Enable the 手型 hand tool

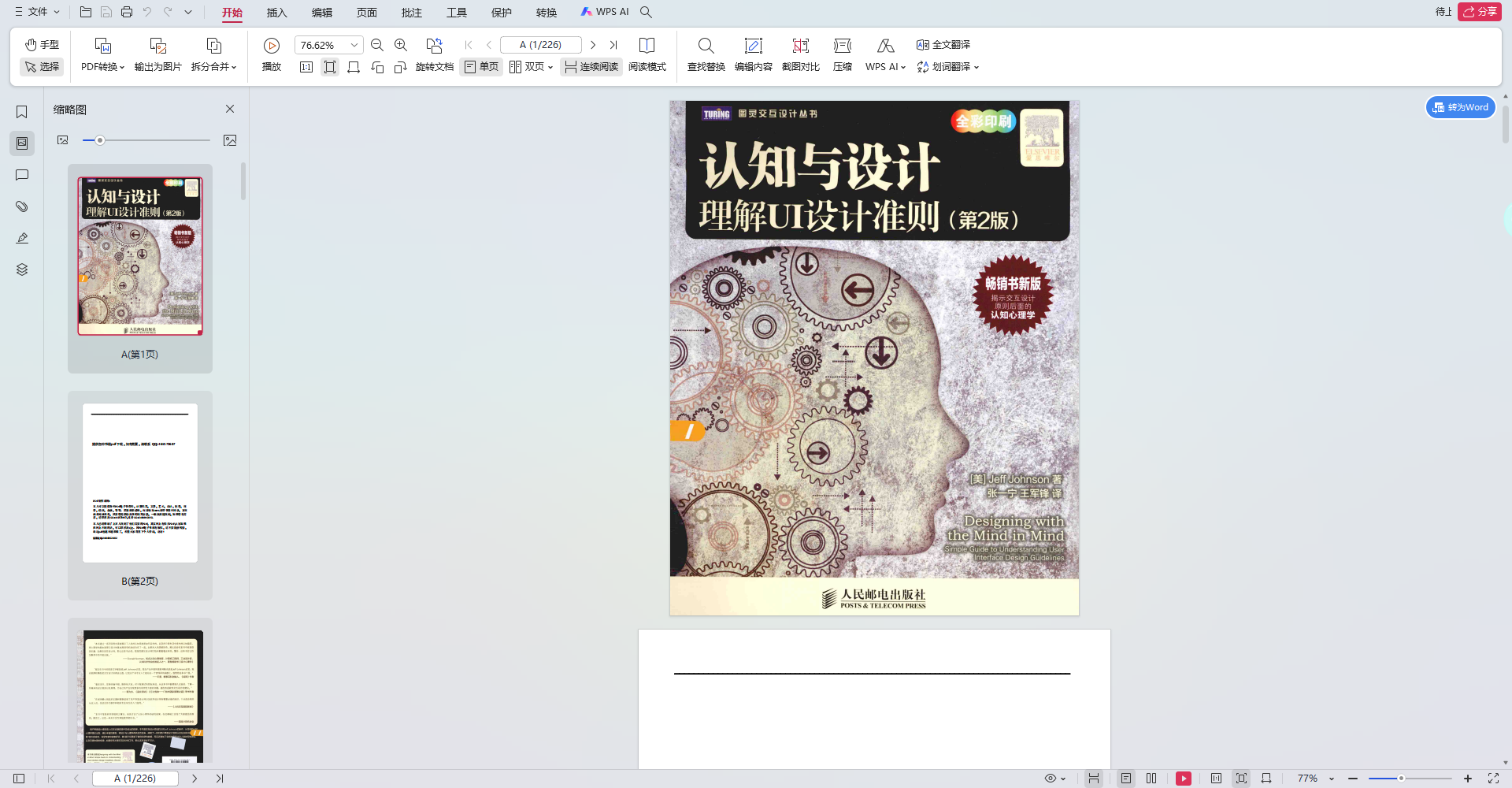(x=43, y=45)
